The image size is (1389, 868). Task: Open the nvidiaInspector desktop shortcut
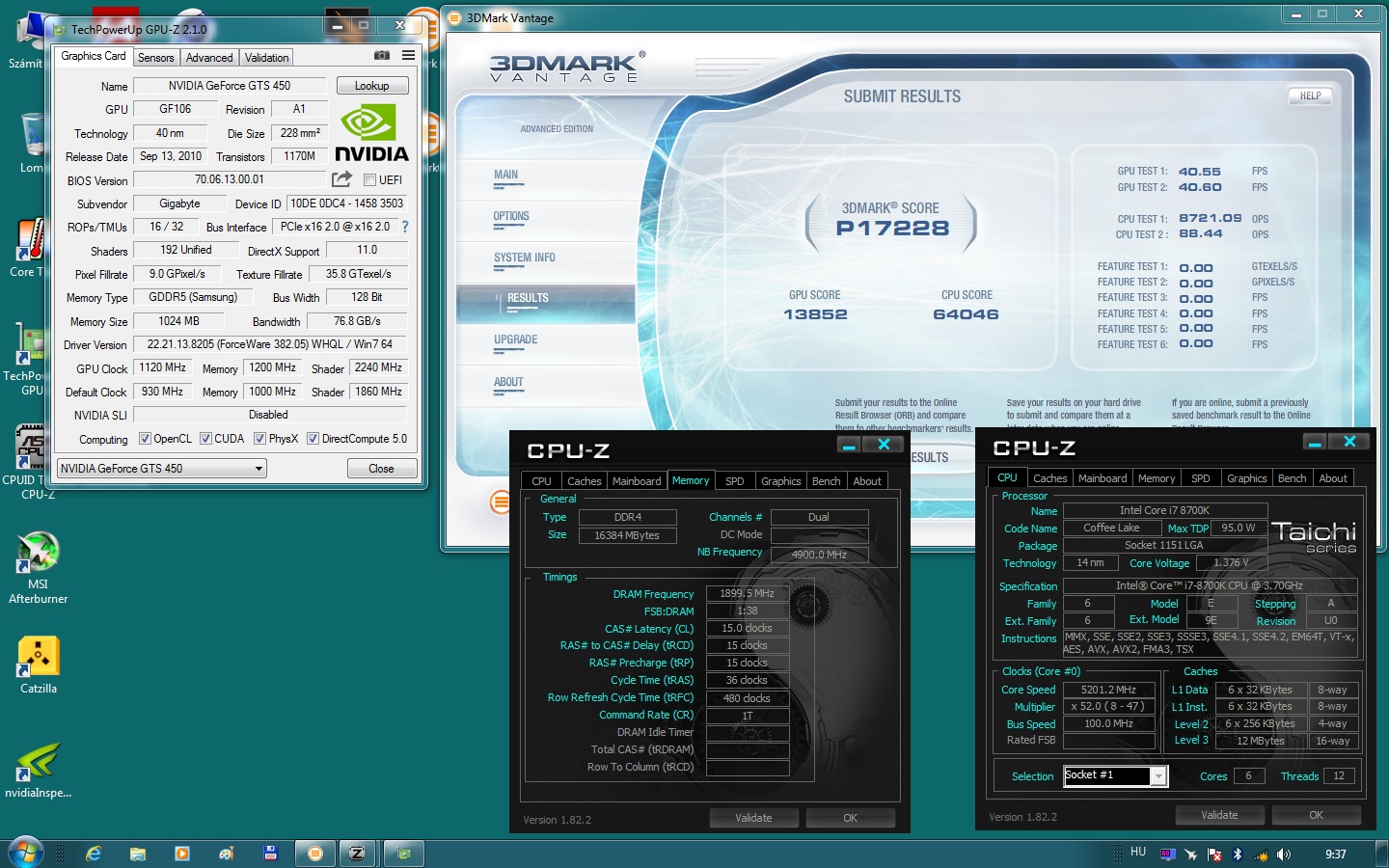click(39, 770)
